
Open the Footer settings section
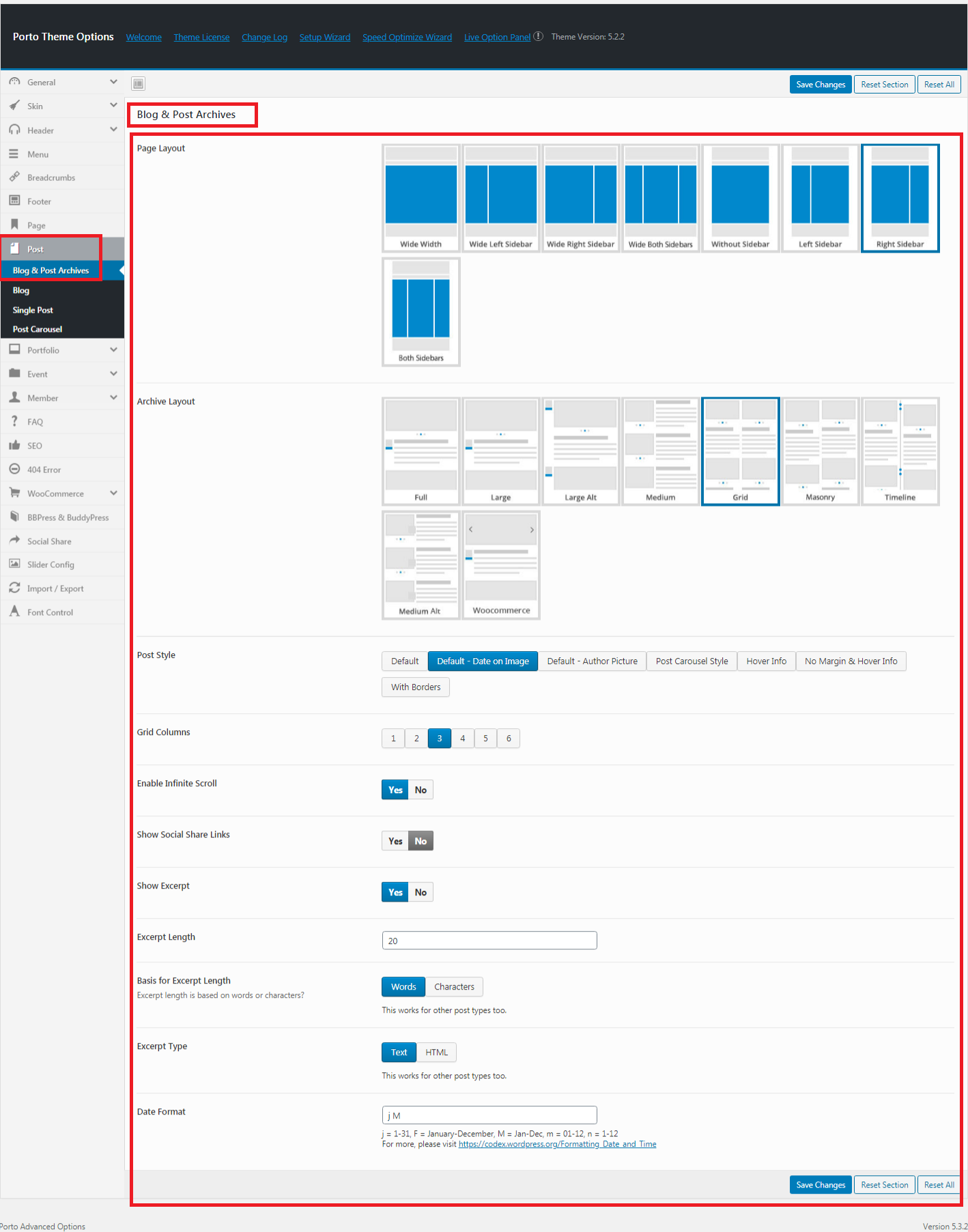[62, 201]
